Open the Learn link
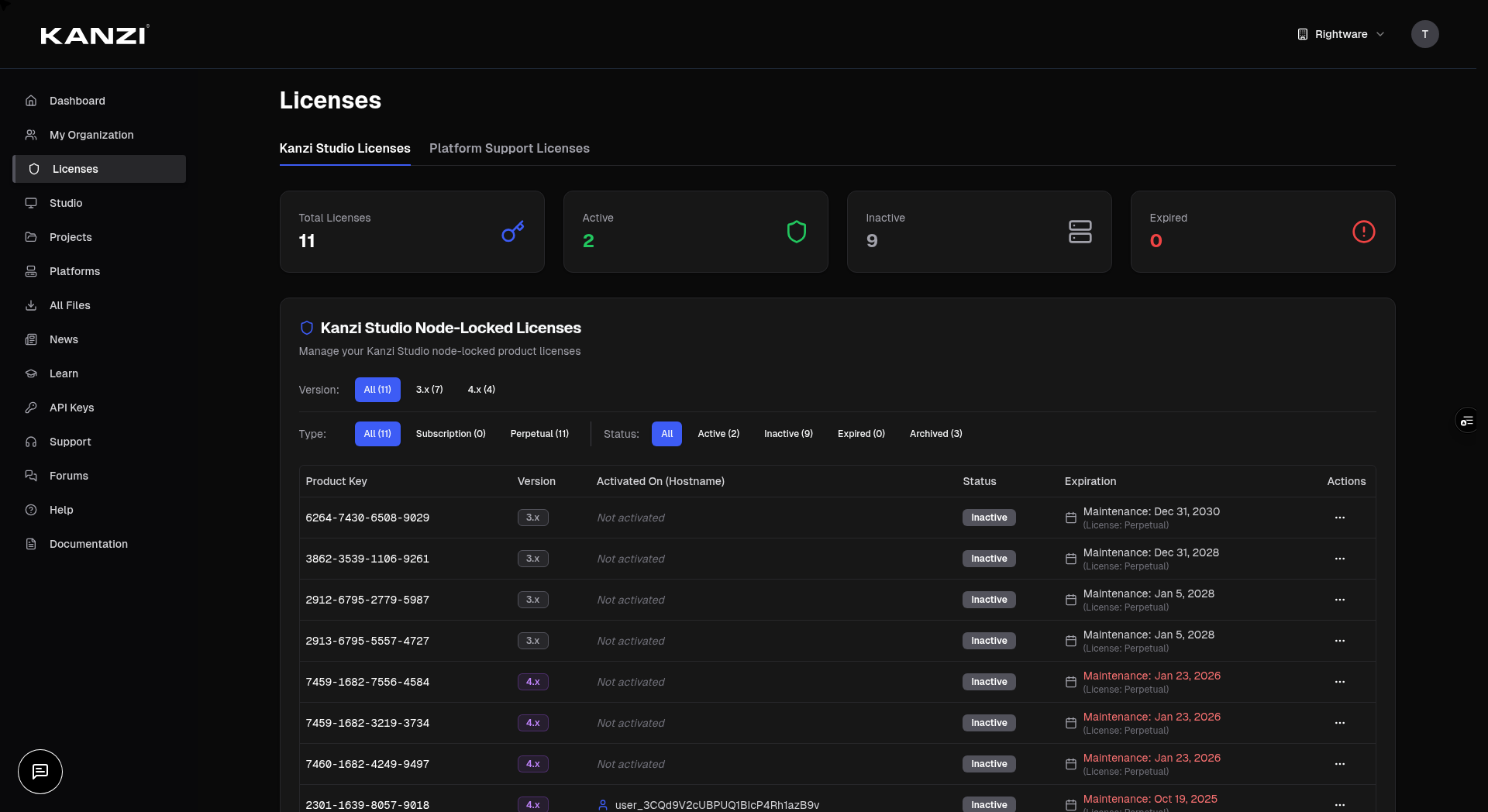This screenshot has width=1488, height=812. click(x=99, y=373)
